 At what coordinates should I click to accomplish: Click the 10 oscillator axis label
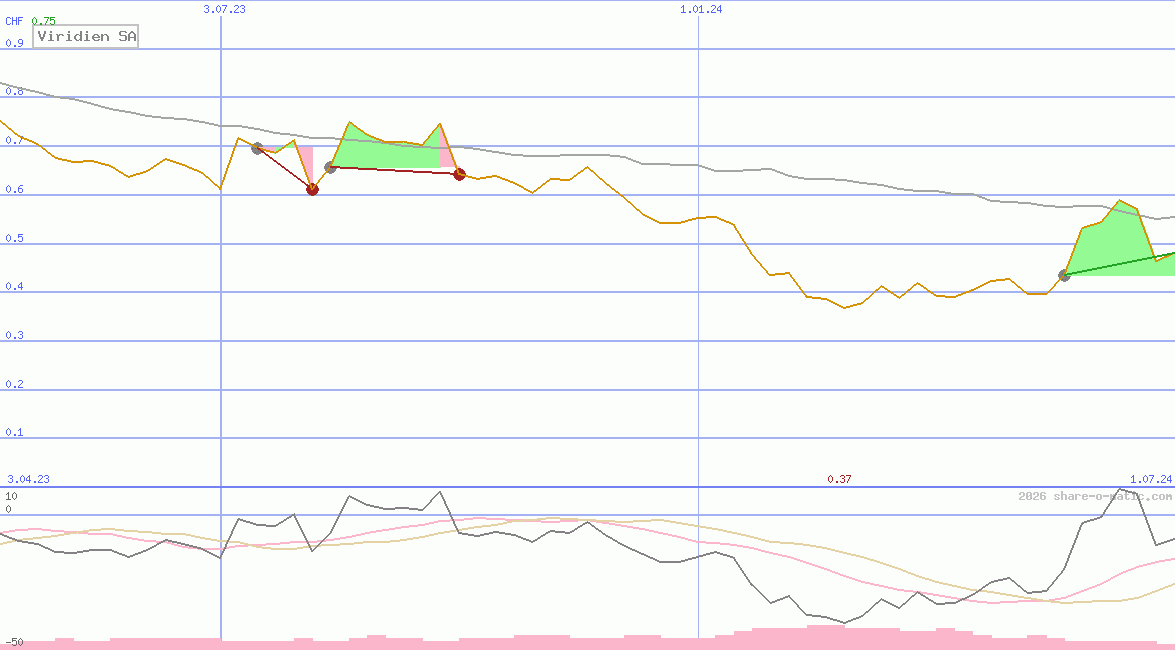click(x=11, y=496)
